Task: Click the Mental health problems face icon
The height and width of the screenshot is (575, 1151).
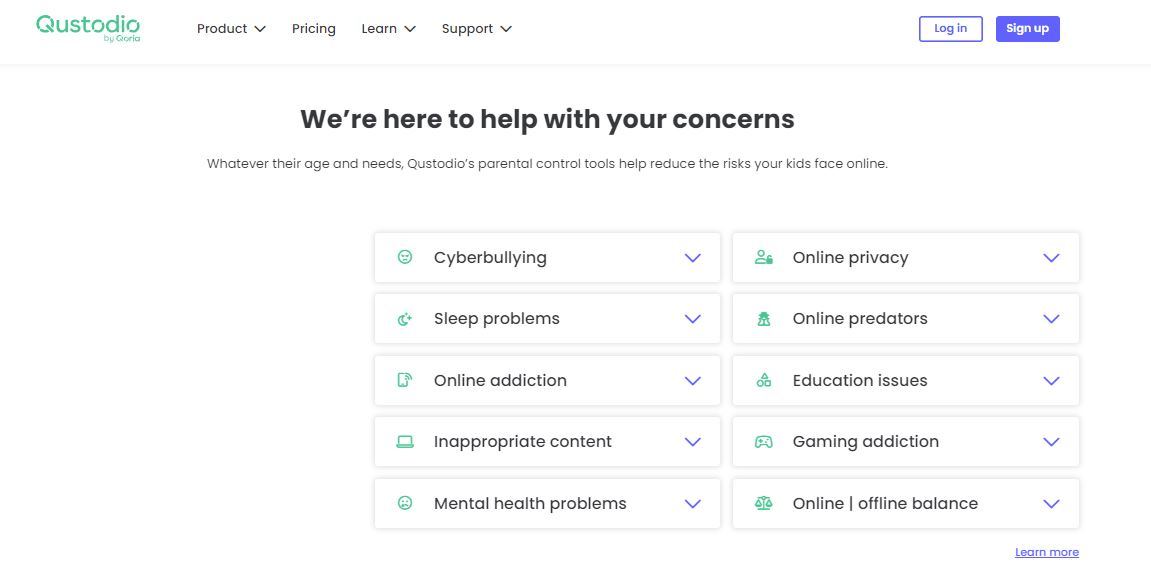Action: pos(404,503)
